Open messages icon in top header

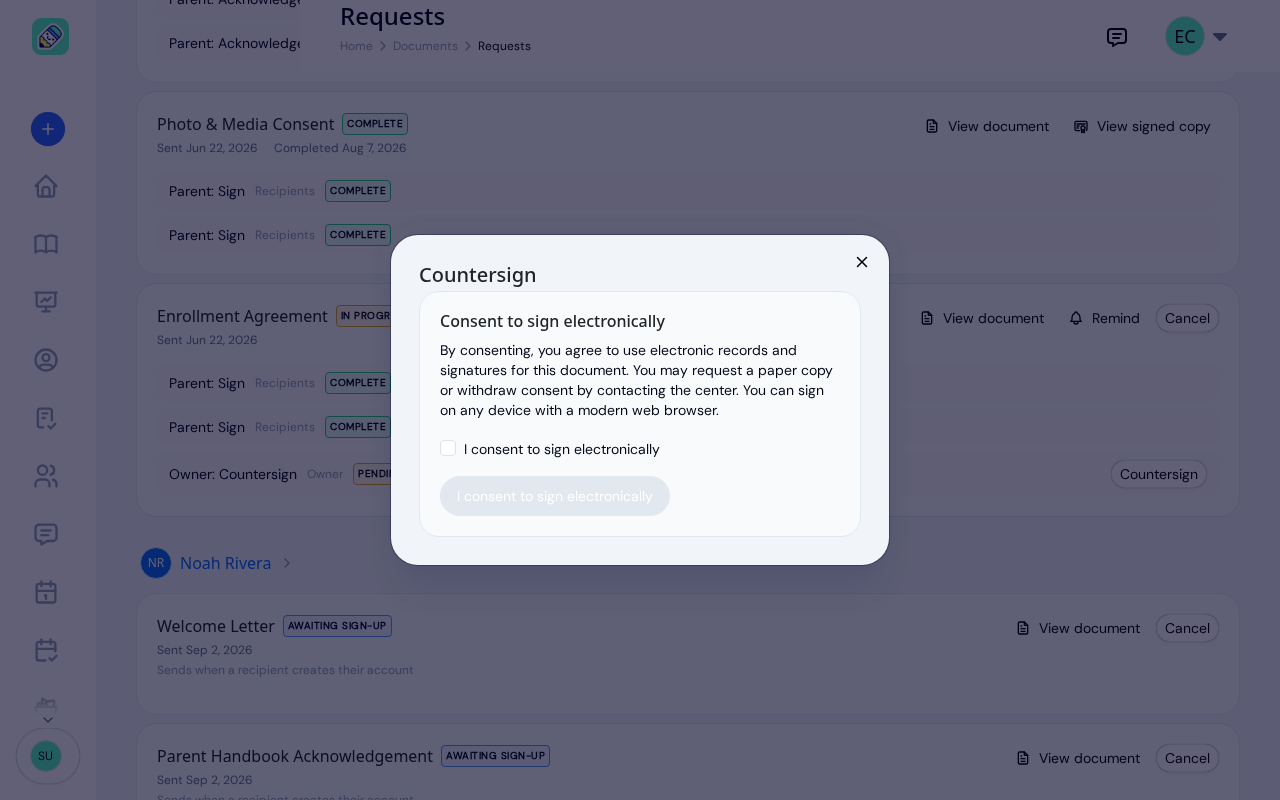1117,37
